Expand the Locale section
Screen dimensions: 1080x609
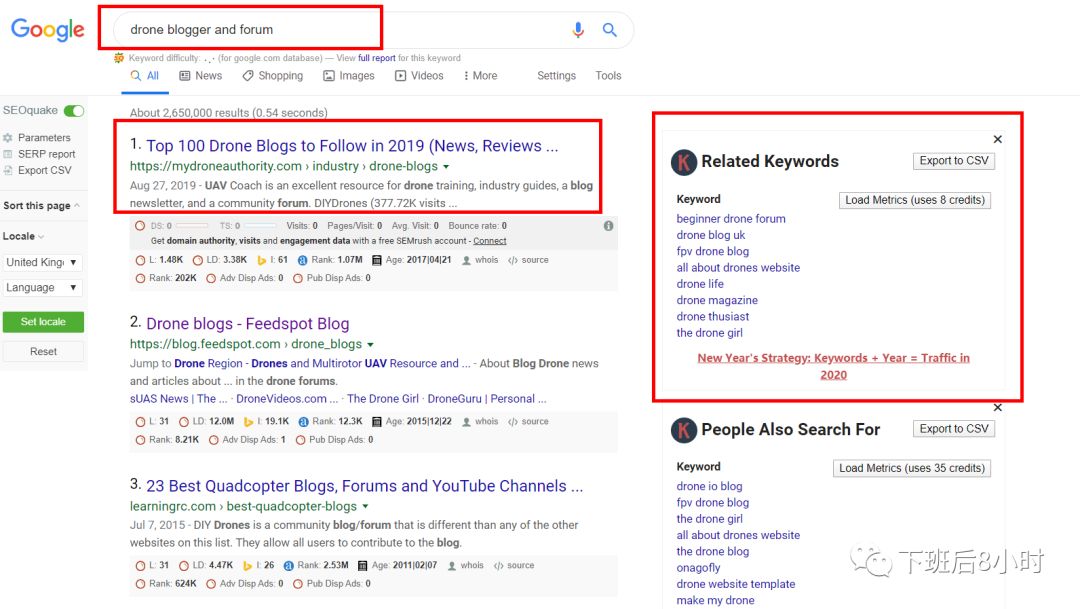point(23,236)
